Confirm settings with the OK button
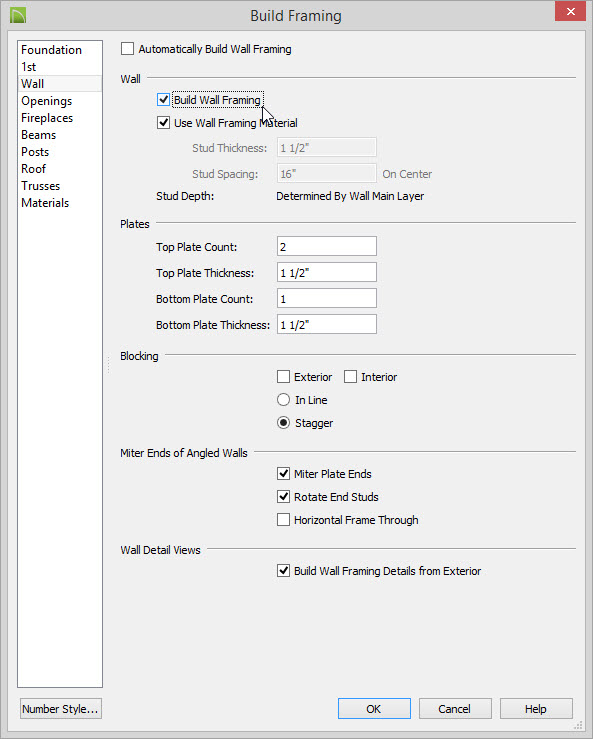 (374, 709)
